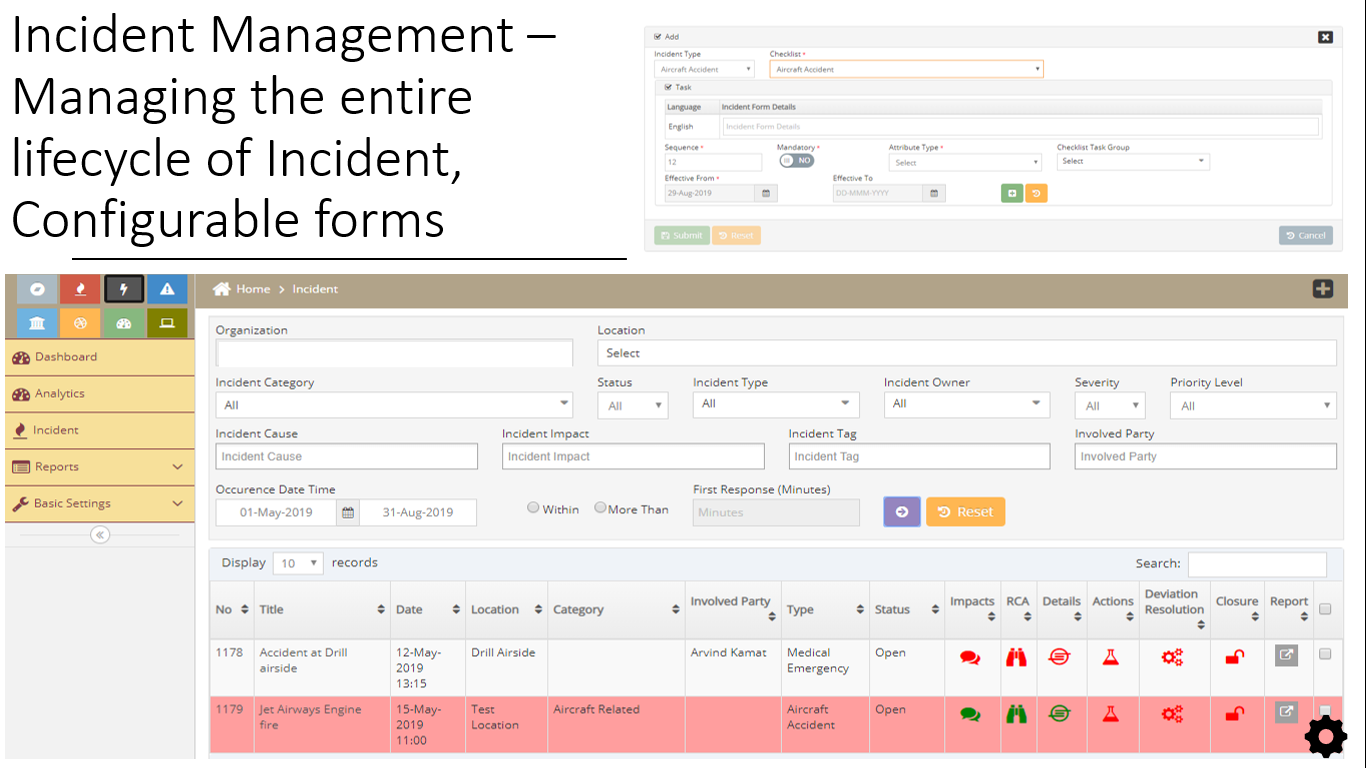Screen dimensions: 1366x768
Task: Open the gray compass module tile
Action: pos(37,290)
